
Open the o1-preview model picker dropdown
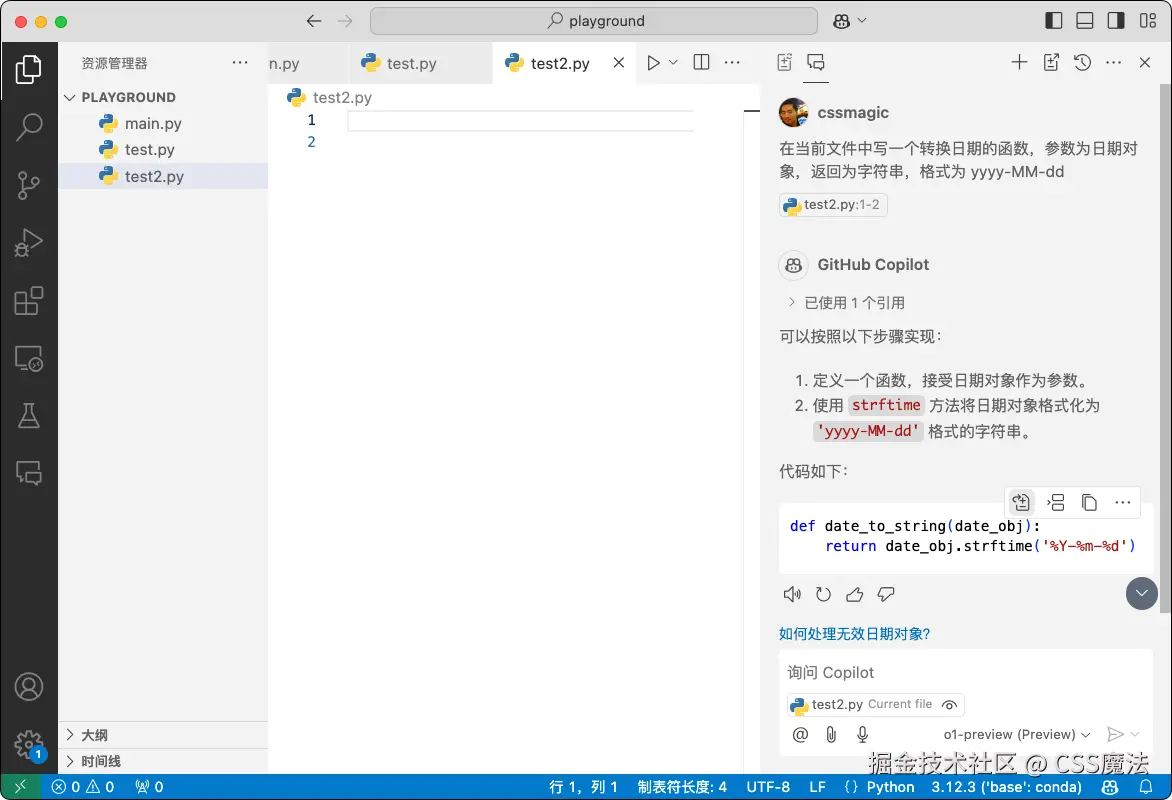(1016, 734)
